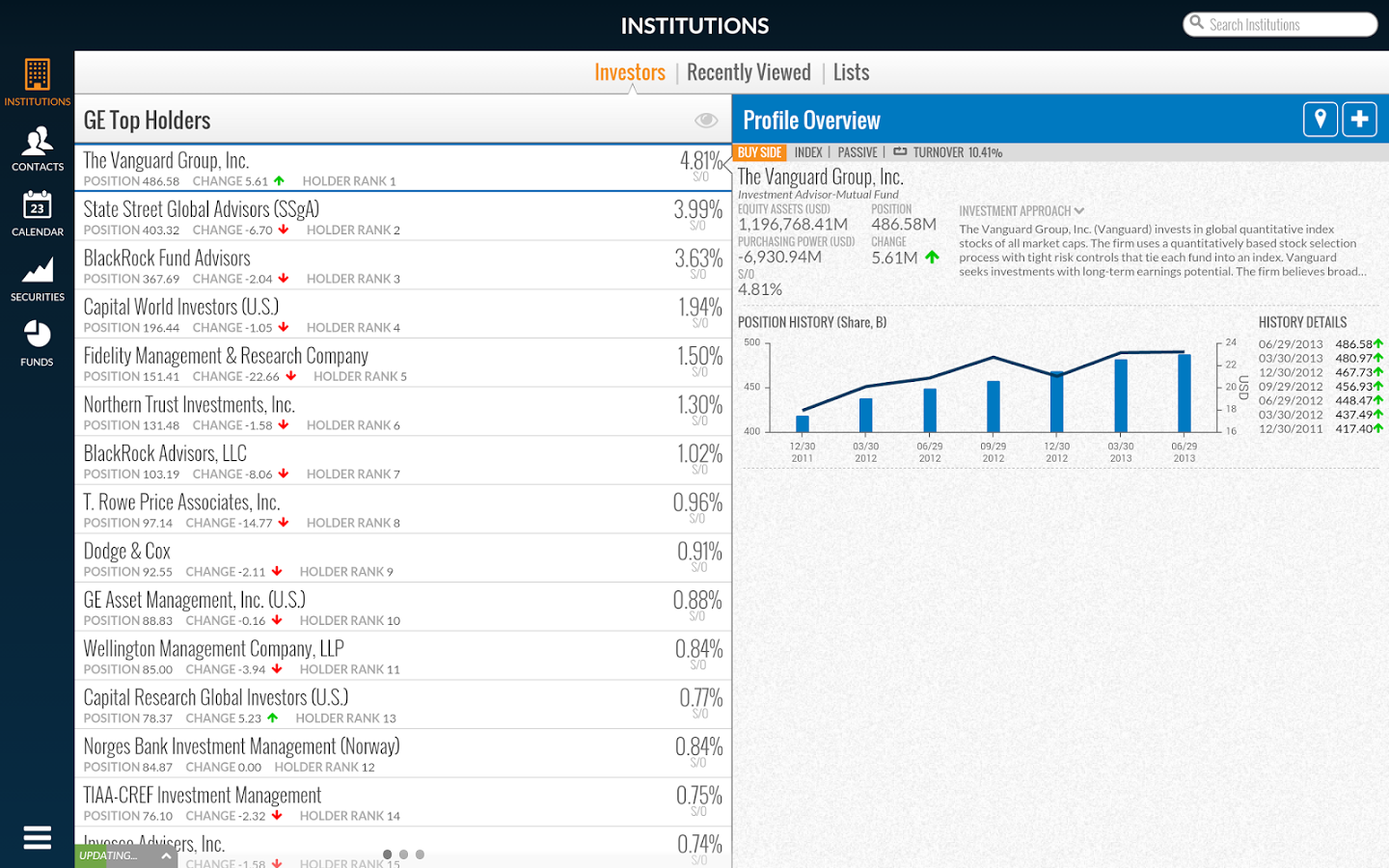This screenshot has height=868, width=1389.
Task: Open the Calendar sidebar section
Action: click(37, 213)
